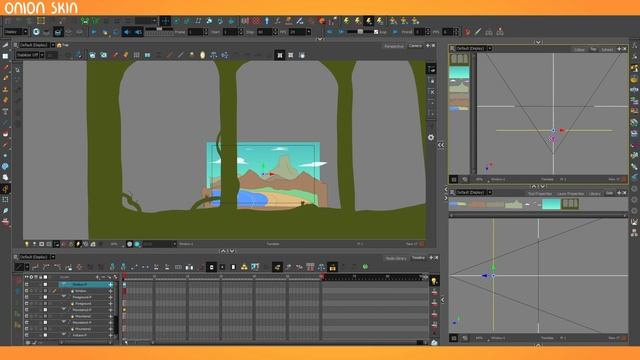Select the sky layer thumbnail in the Top view
The height and width of the screenshot is (360, 640).
pos(459,73)
